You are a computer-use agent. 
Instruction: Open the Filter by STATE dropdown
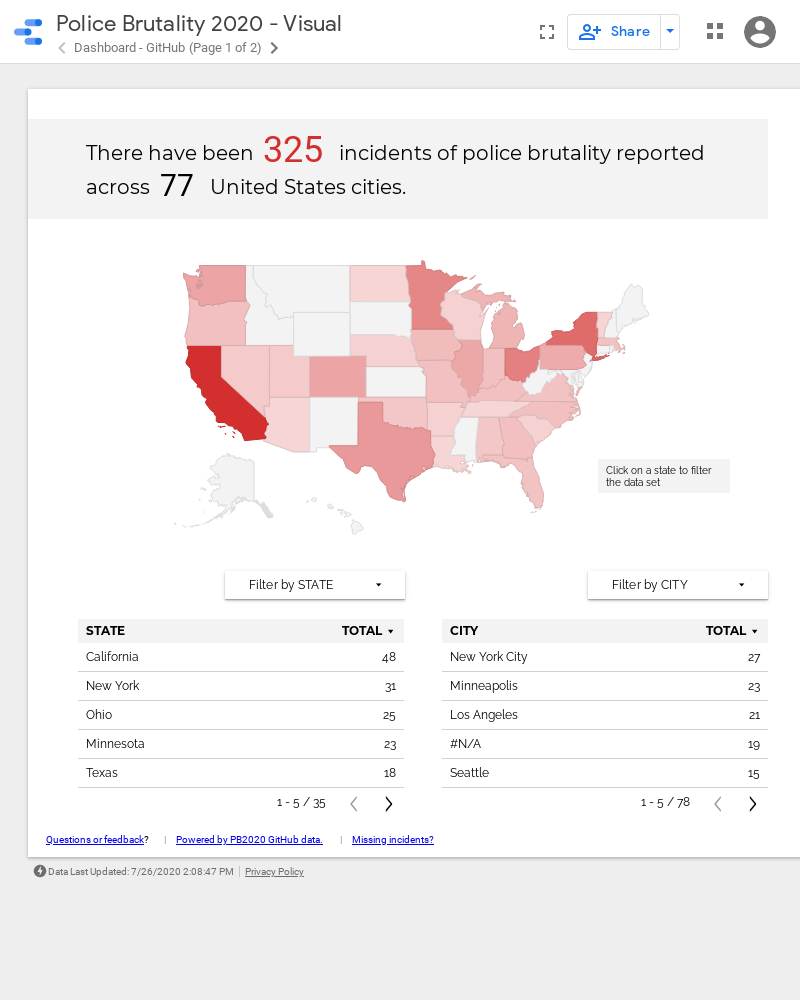315,585
